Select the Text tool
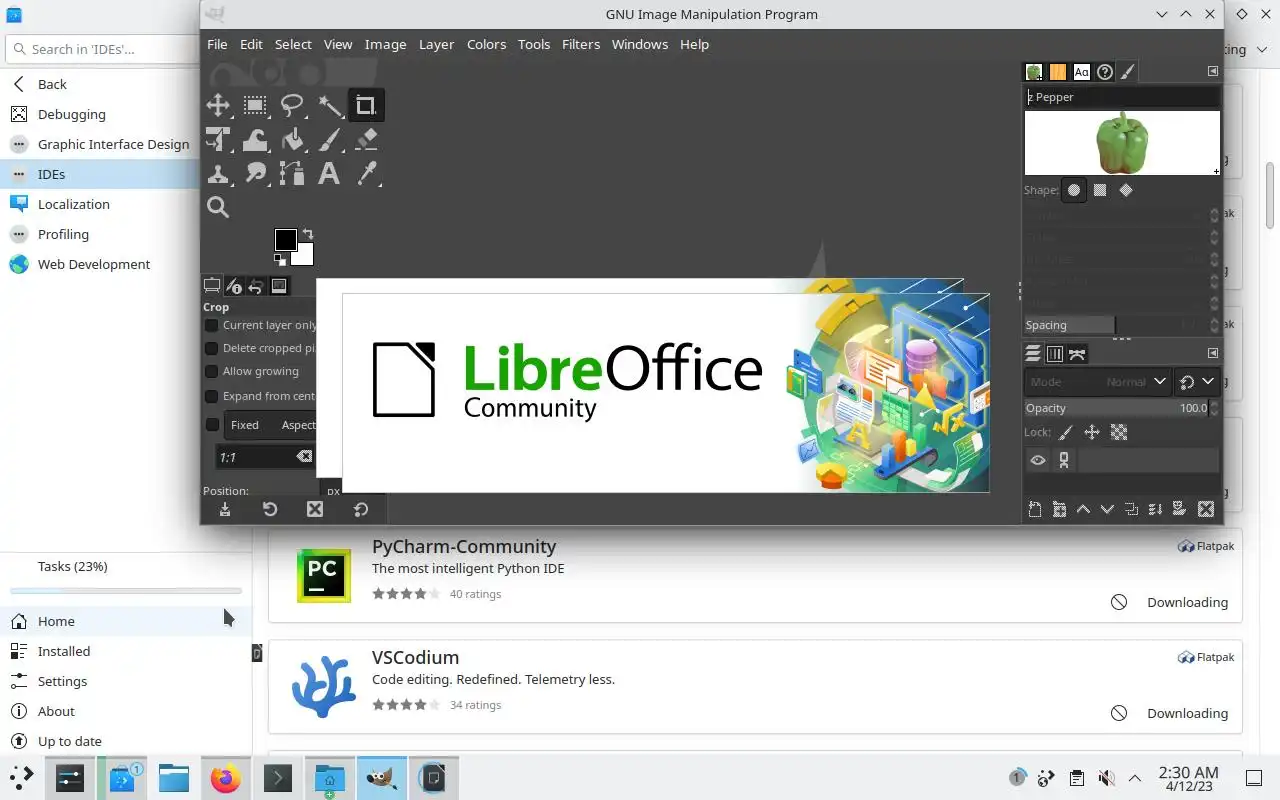 tap(329, 173)
